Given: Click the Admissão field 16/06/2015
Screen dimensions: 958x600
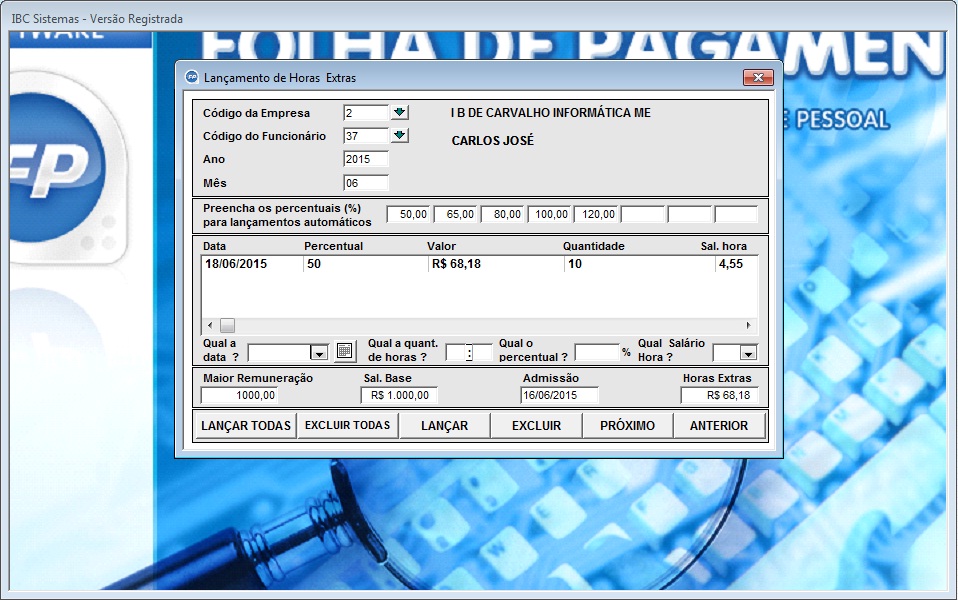Looking at the screenshot, I should pos(559,395).
